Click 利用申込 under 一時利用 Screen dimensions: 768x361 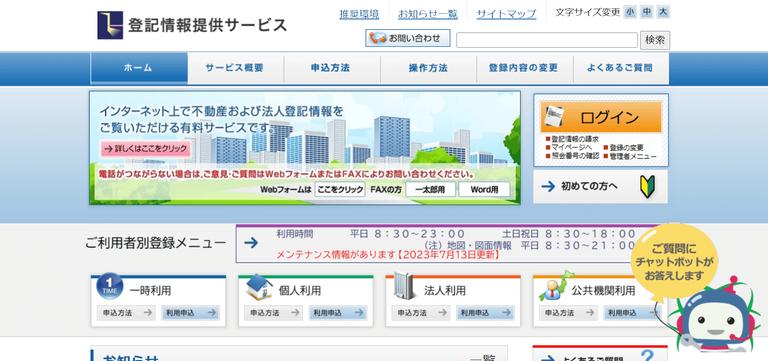[x=191, y=313]
